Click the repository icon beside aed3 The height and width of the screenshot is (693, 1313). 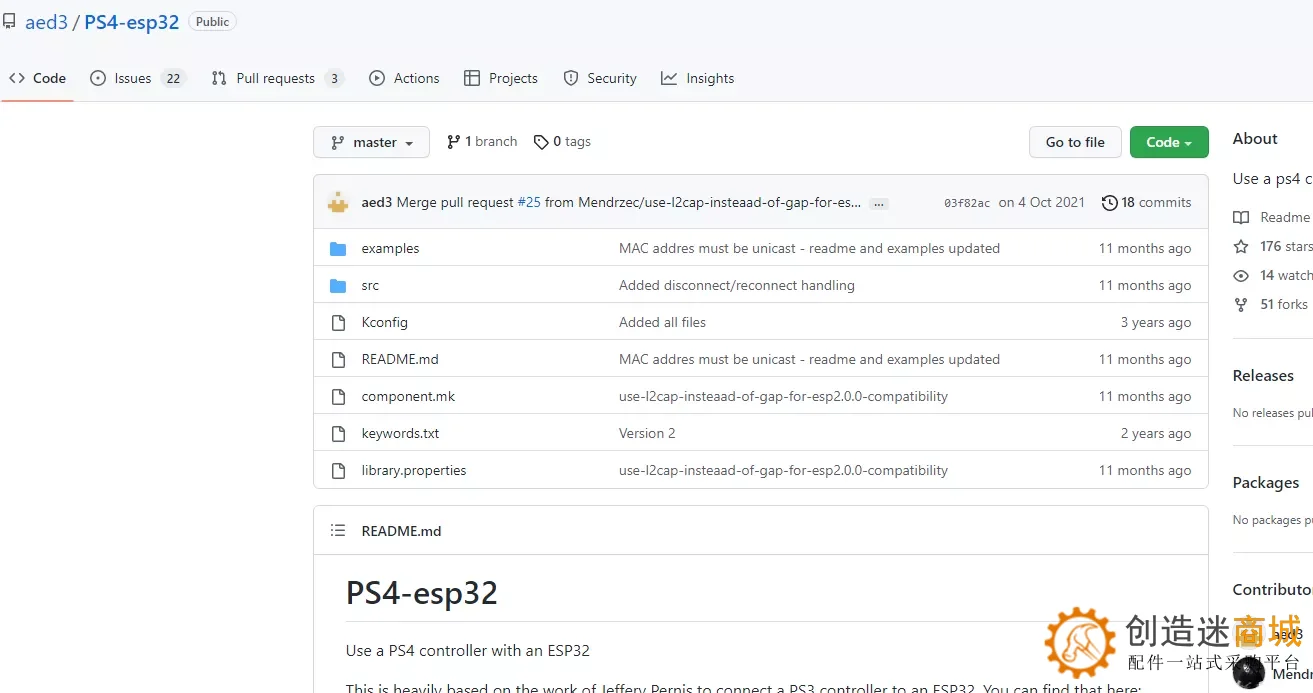coord(9,21)
